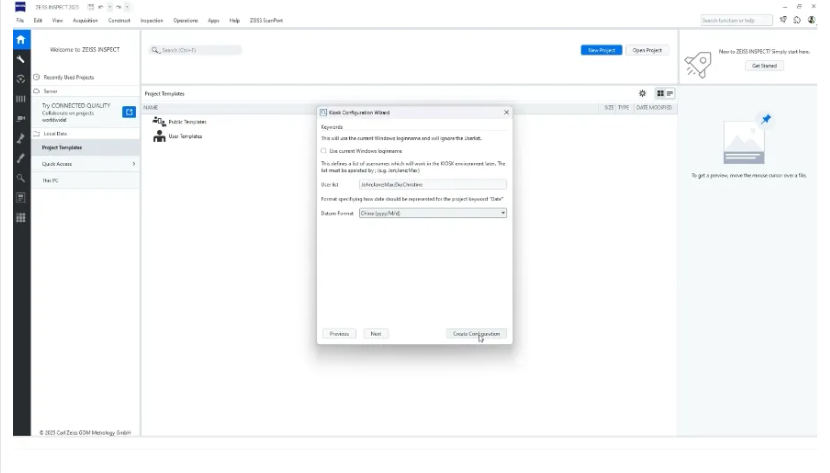
Task: Click the Search (Ctrl+F) field
Action: 195,50
